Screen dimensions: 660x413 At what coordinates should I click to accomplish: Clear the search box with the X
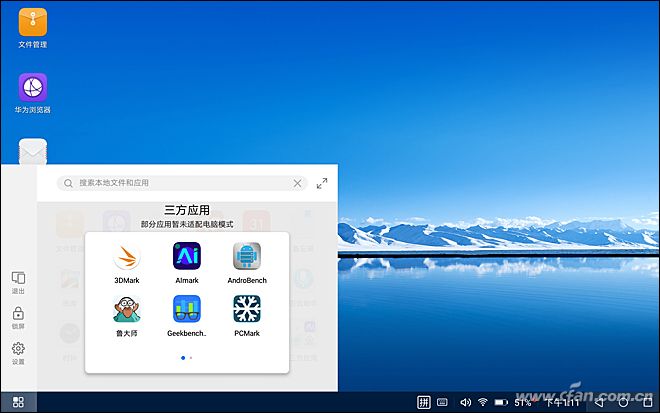(x=297, y=184)
